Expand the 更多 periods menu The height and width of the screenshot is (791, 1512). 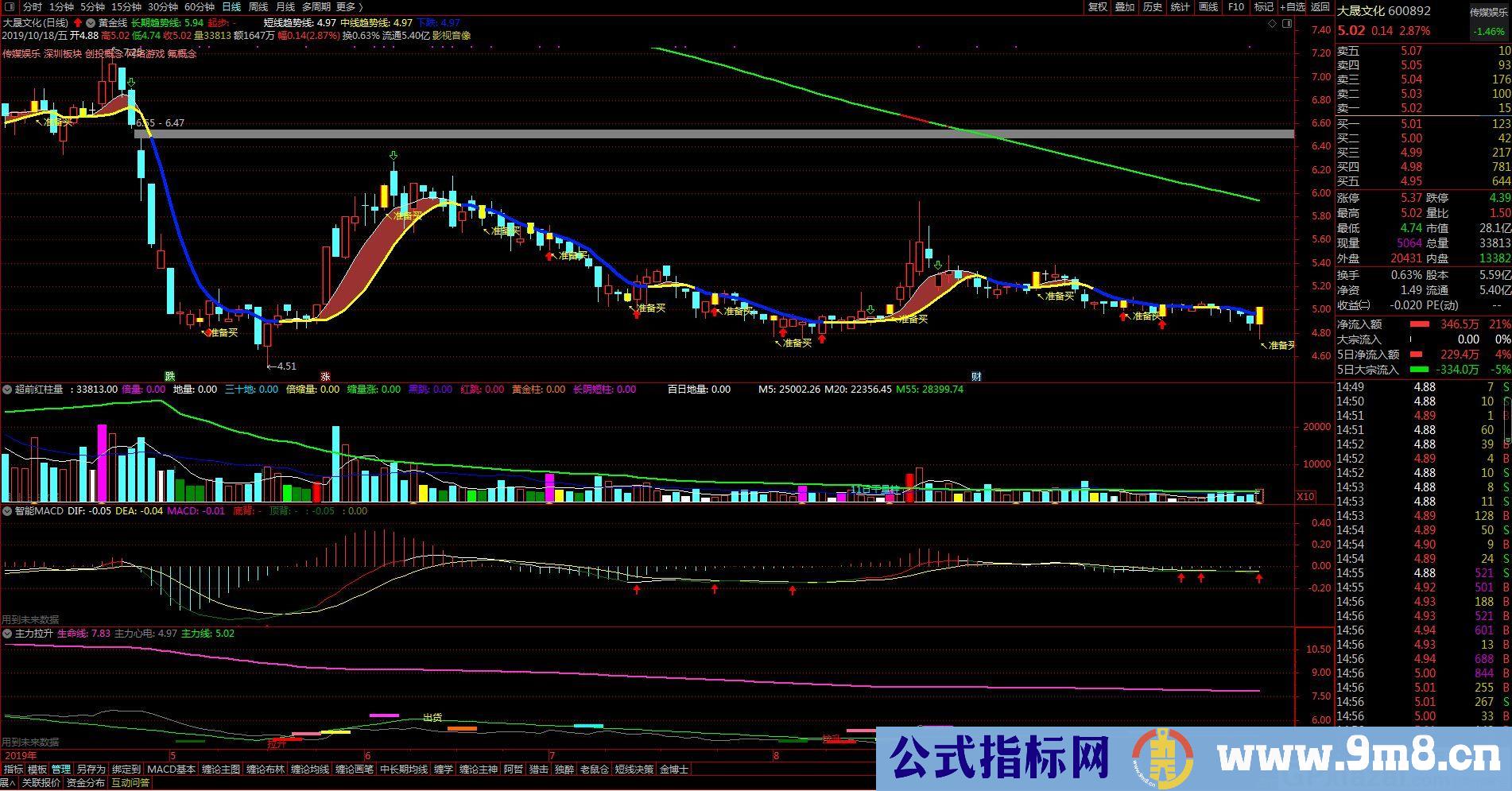(347, 7)
